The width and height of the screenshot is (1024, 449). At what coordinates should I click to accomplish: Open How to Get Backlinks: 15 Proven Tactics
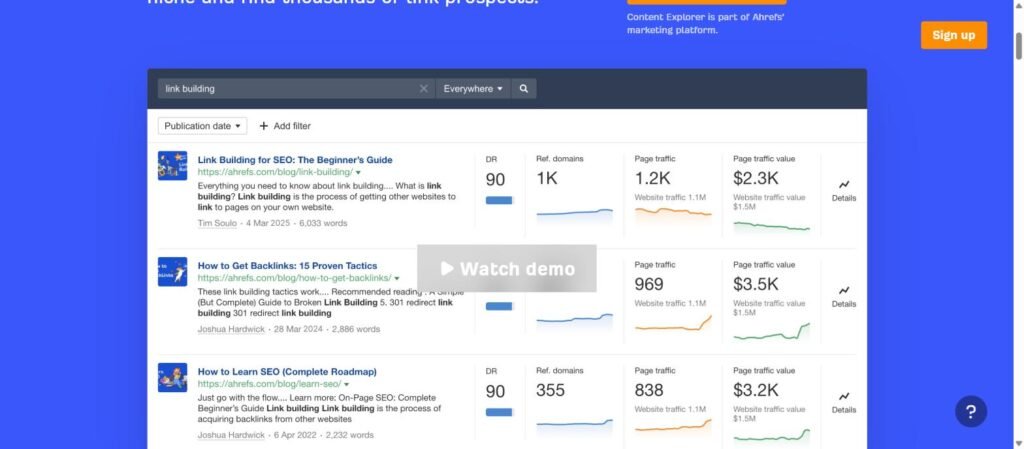click(287, 266)
